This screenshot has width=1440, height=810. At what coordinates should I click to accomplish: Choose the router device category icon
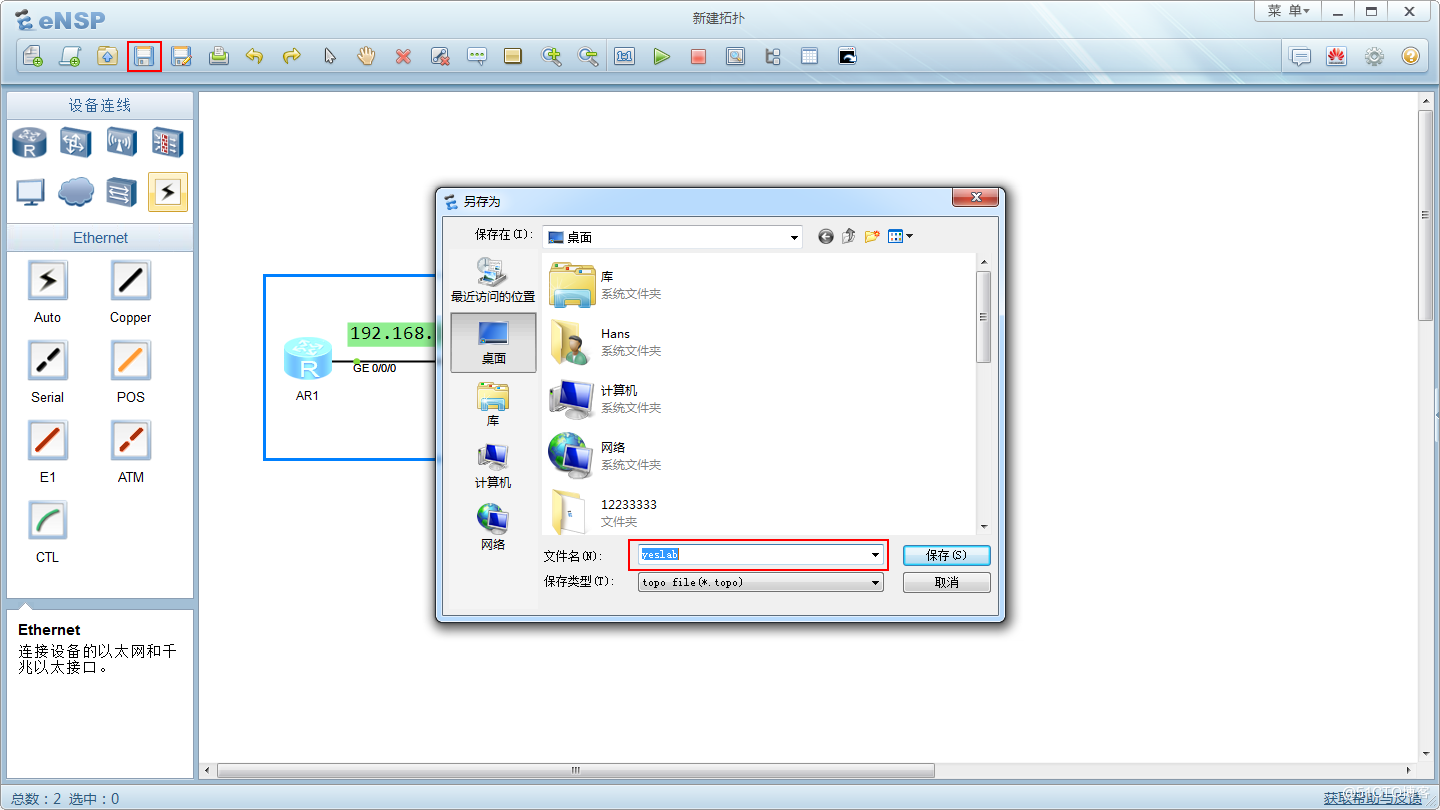(29, 143)
